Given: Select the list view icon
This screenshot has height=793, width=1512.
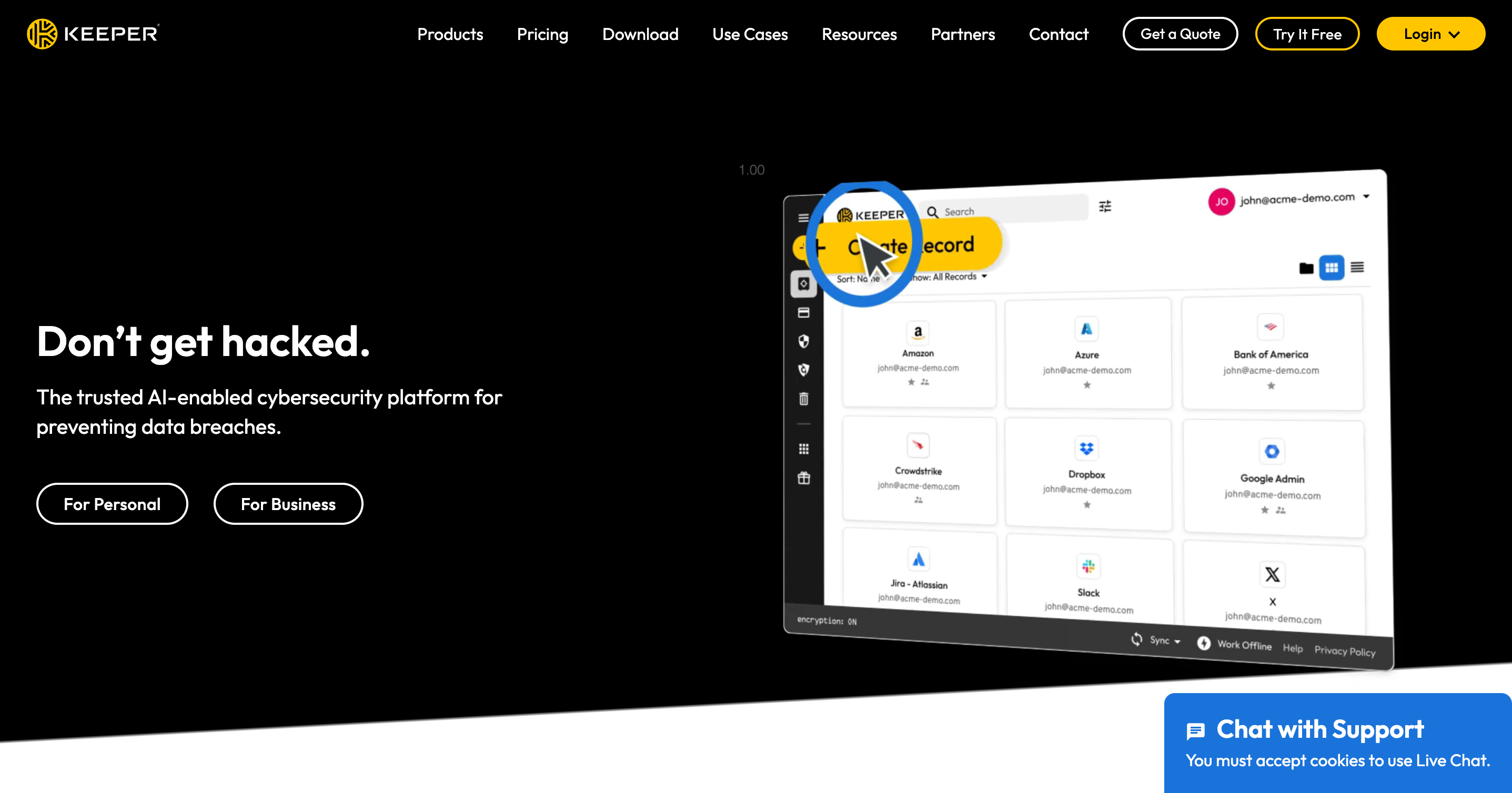Looking at the screenshot, I should pos(1357,267).
